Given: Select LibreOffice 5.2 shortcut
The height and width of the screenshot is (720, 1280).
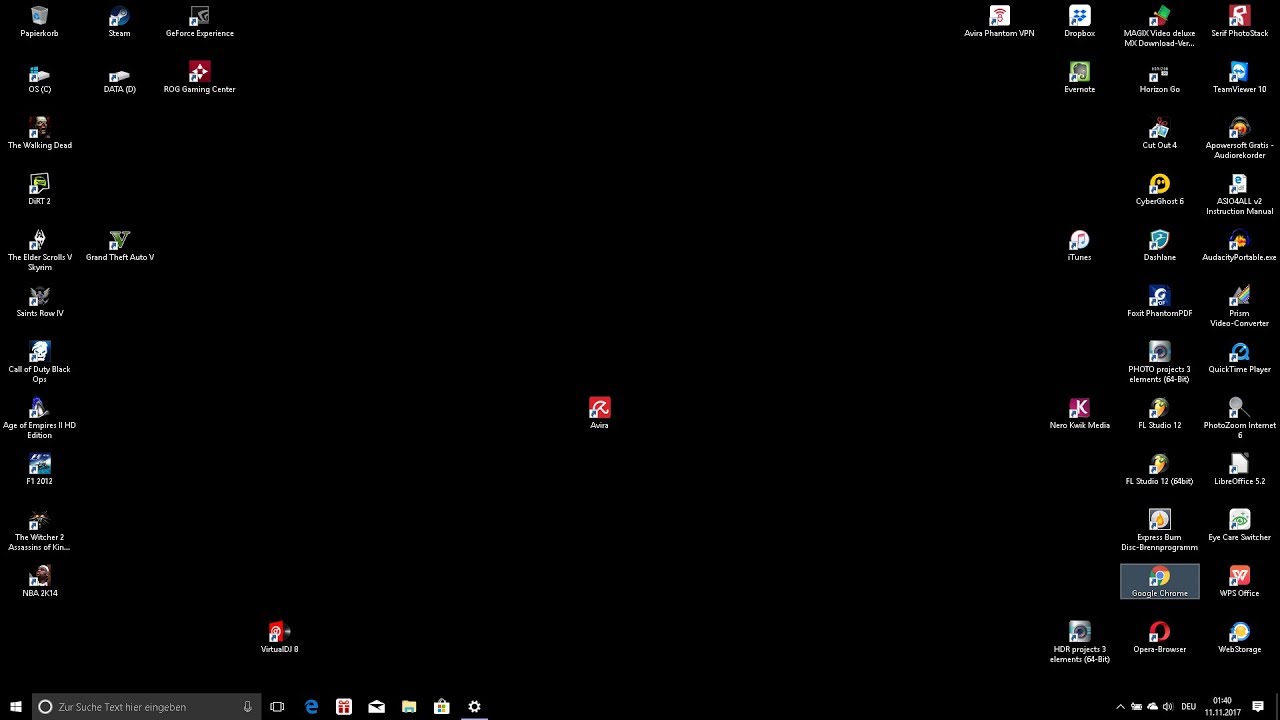Looking at the screenshot, I should pyautogui.click(x=1239, y=470).
